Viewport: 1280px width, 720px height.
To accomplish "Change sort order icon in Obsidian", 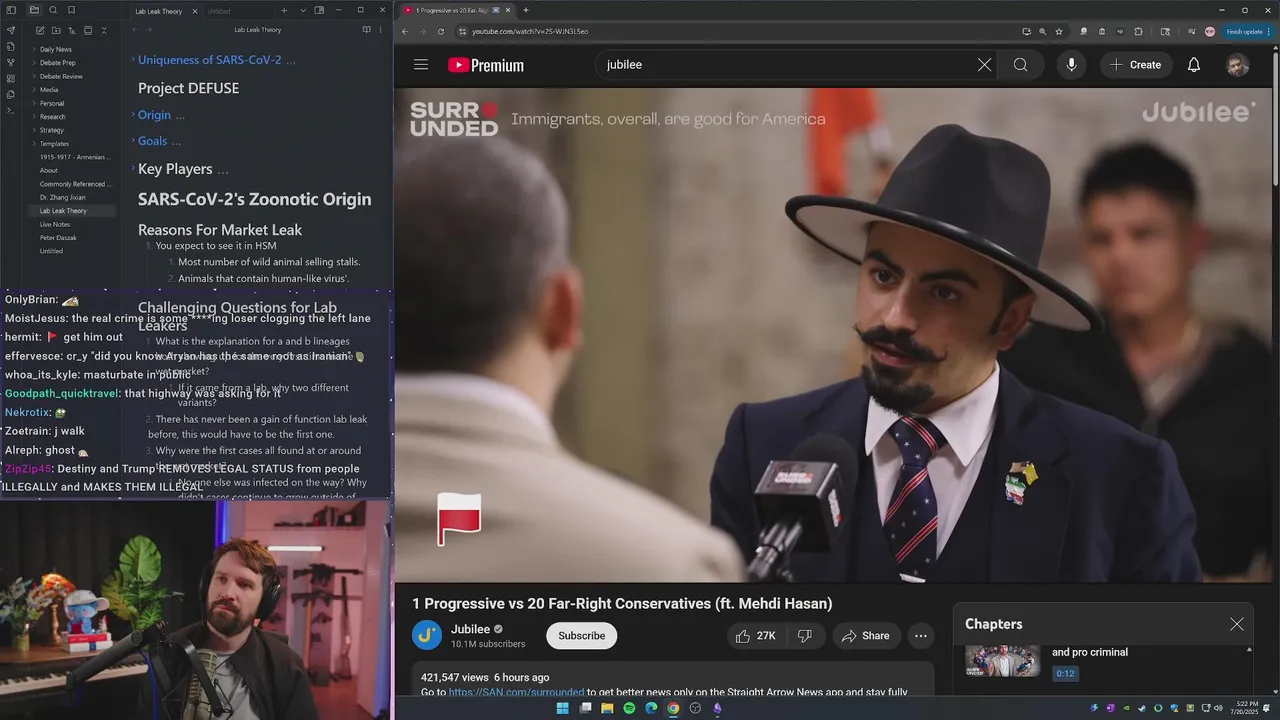I will [72, 31].
